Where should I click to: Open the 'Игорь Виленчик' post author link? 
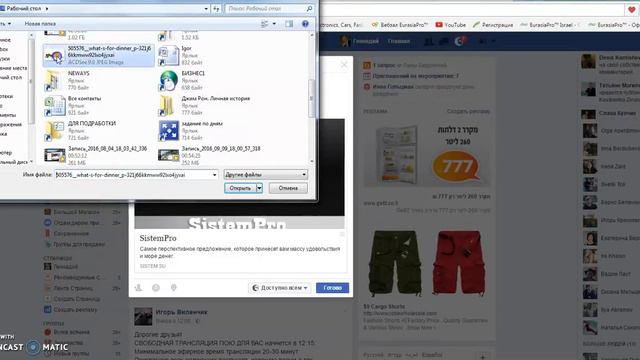[182, 312]
